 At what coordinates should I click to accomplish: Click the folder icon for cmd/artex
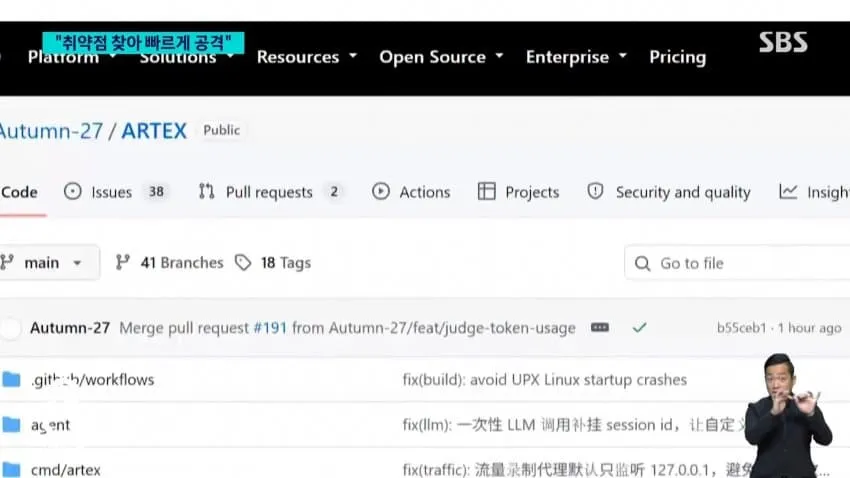click(x=11, y=469)
